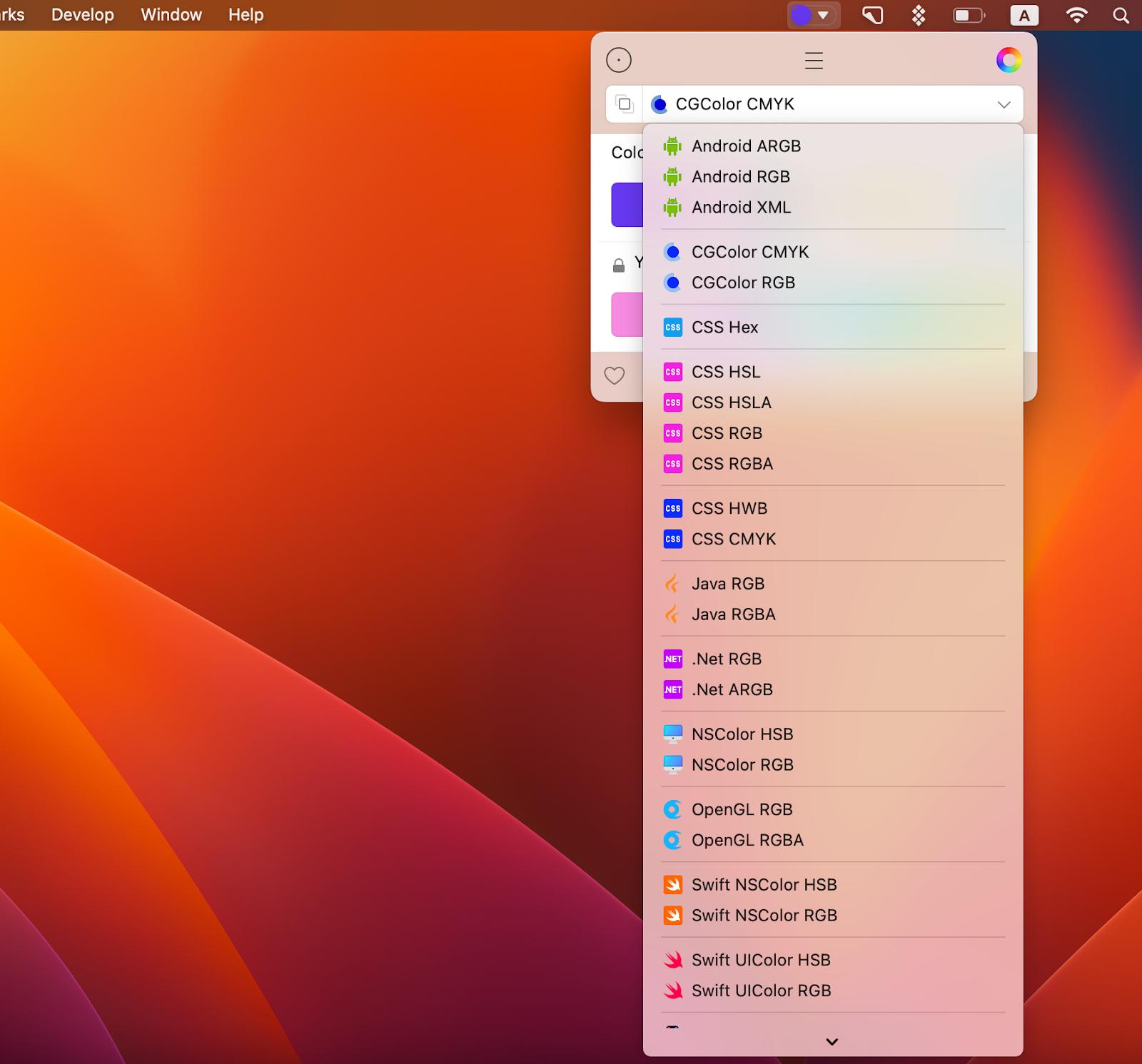Image resolution: width=1142 pixels, height=1064 pixels.
Task: Click the Java icon next to Java RGB
Action: (x=672, y=583)
